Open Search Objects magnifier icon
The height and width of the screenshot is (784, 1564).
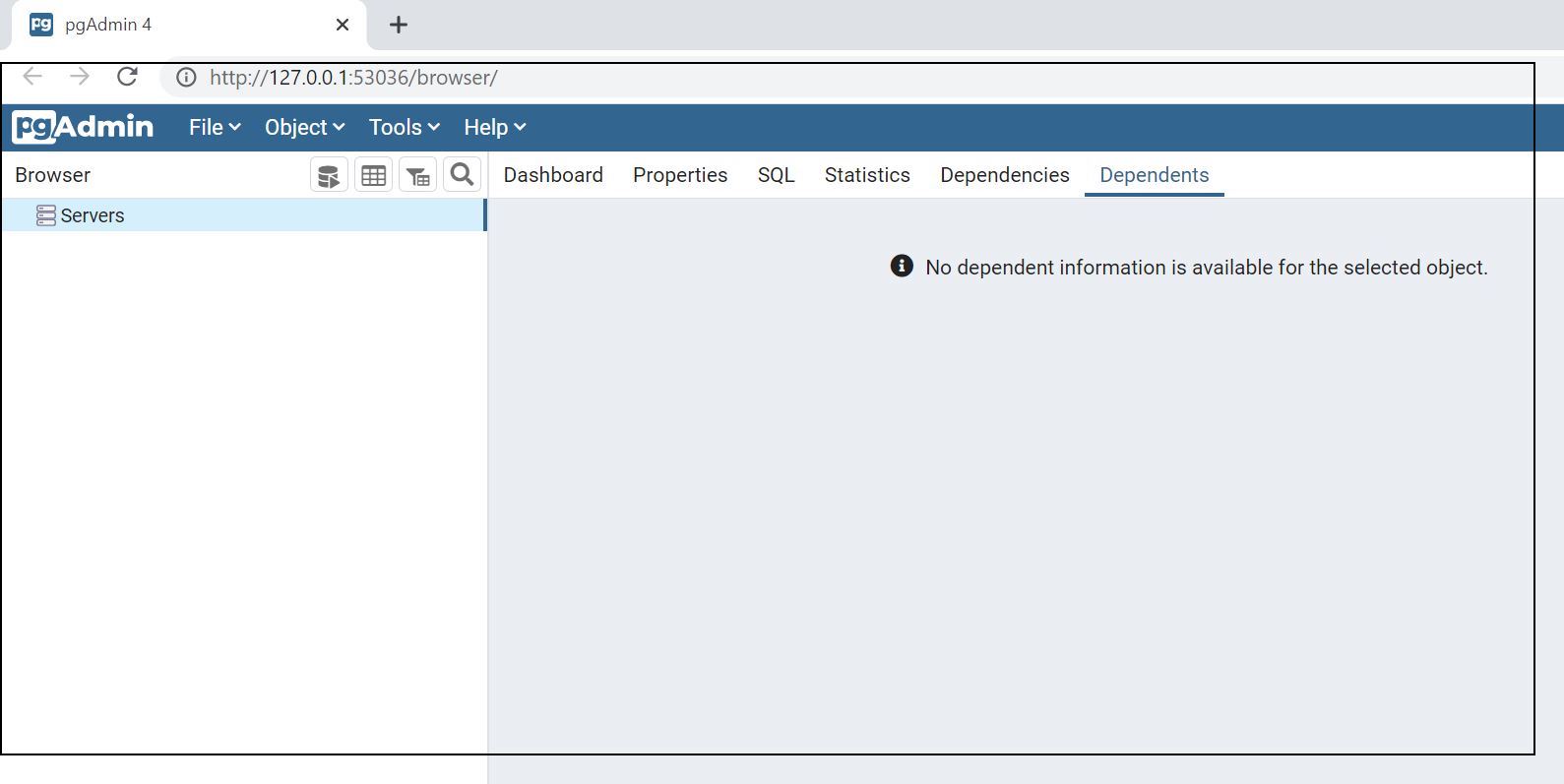(x=462, y=175)
